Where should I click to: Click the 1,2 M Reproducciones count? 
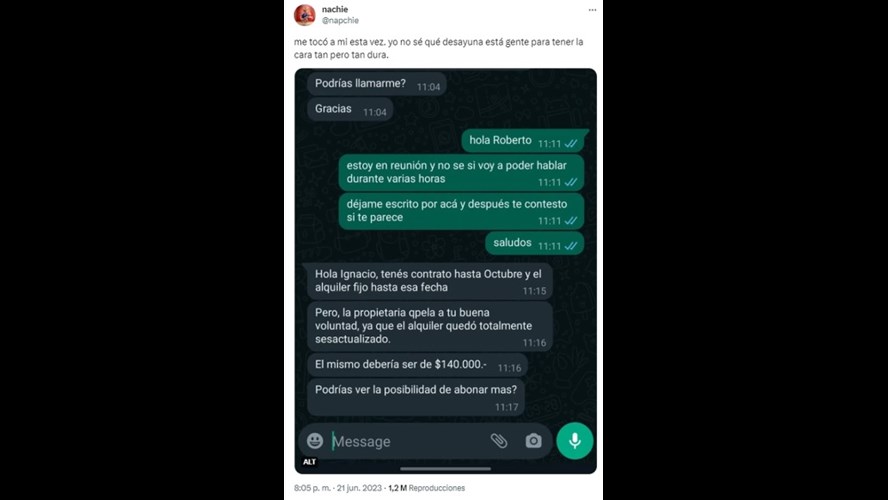click(426, 488)
